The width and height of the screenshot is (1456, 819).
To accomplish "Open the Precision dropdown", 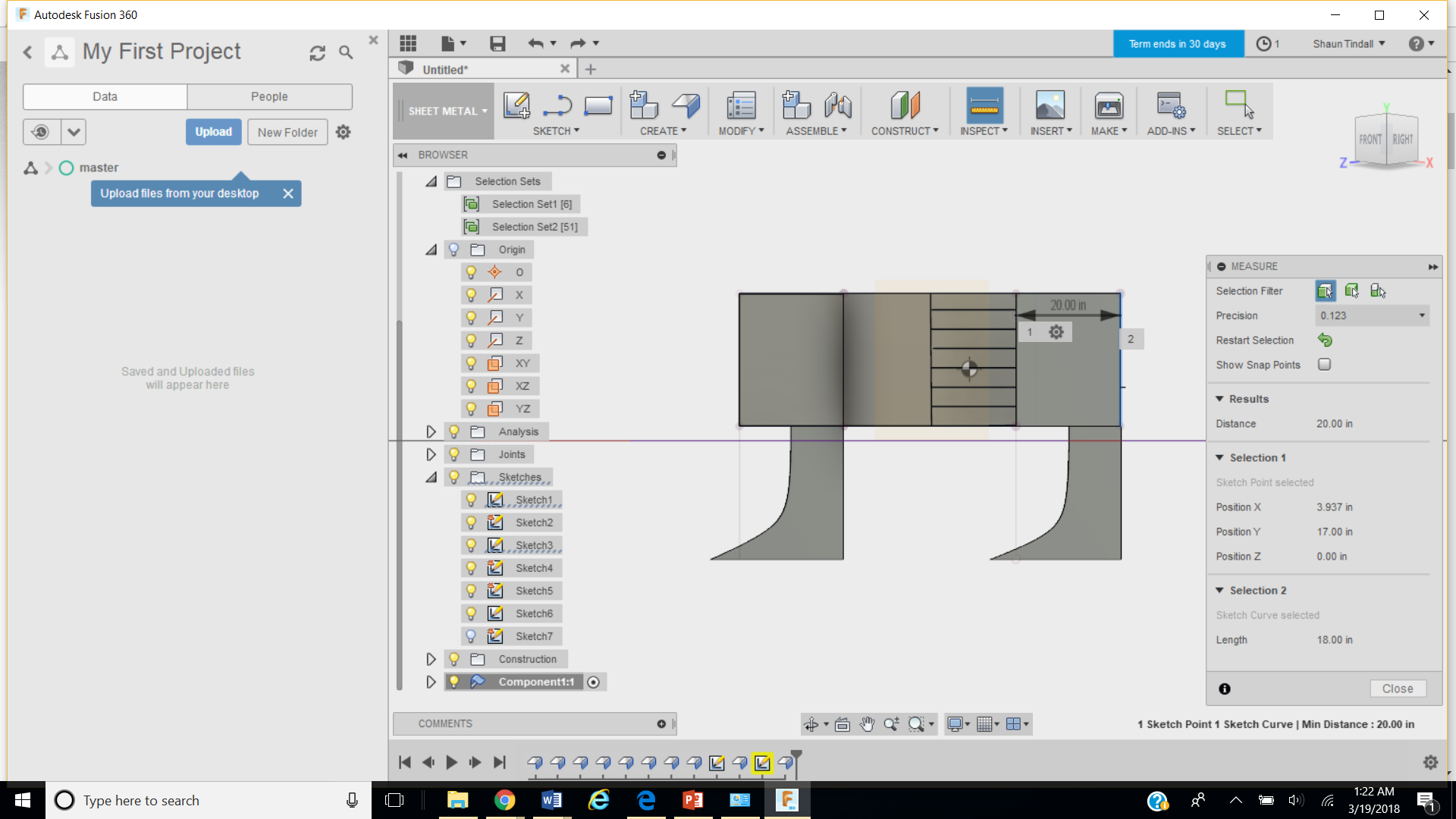I will coord(1372,315).
